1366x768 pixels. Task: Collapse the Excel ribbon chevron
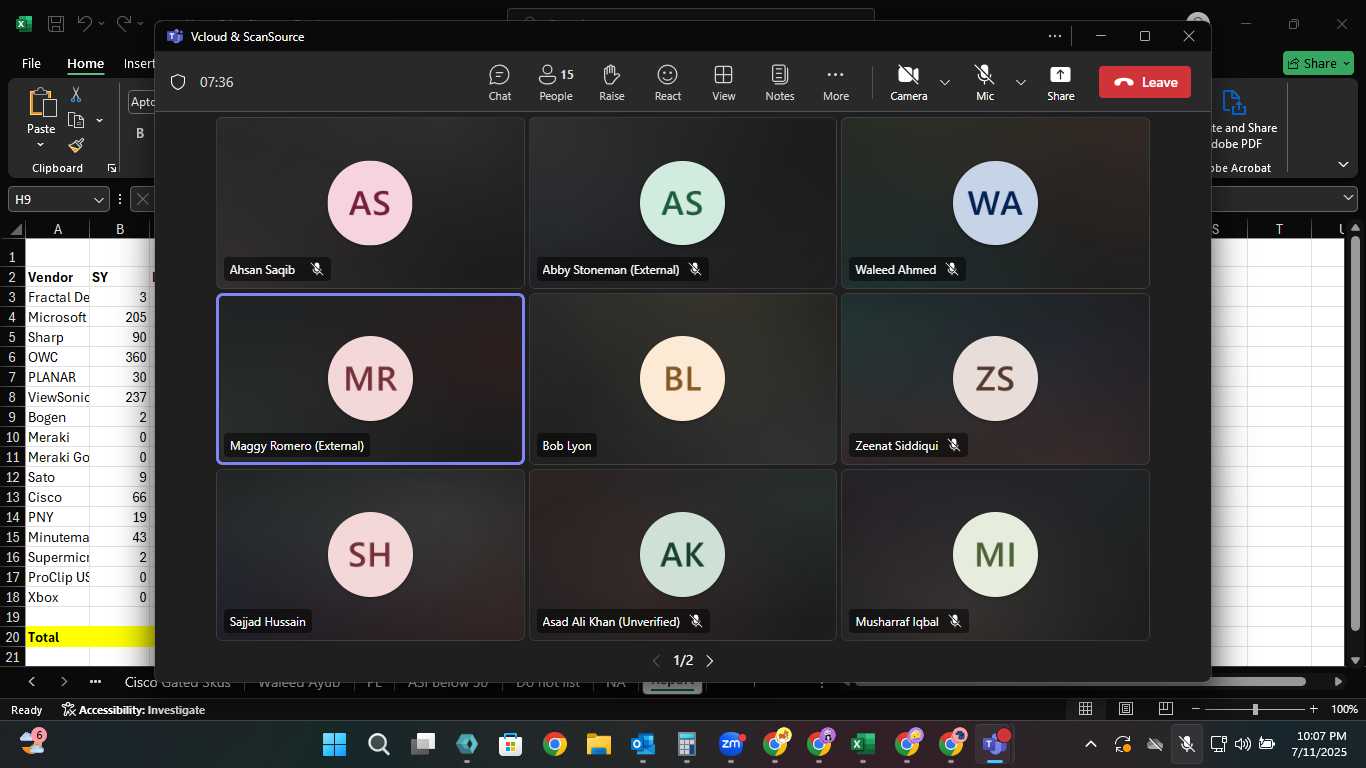[x=1343, y=165]
